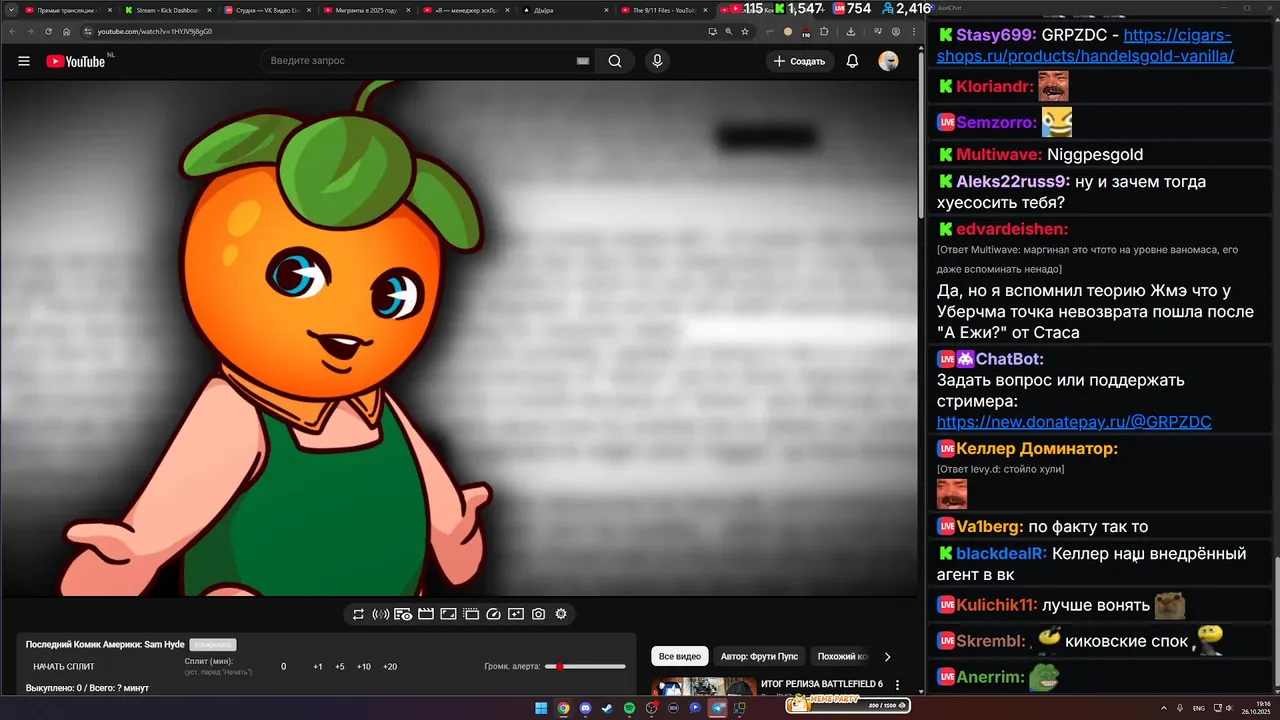Adjust the Громк. алерта volume slider
Viewport: 1280px width, 720px height.
[585, 667]
